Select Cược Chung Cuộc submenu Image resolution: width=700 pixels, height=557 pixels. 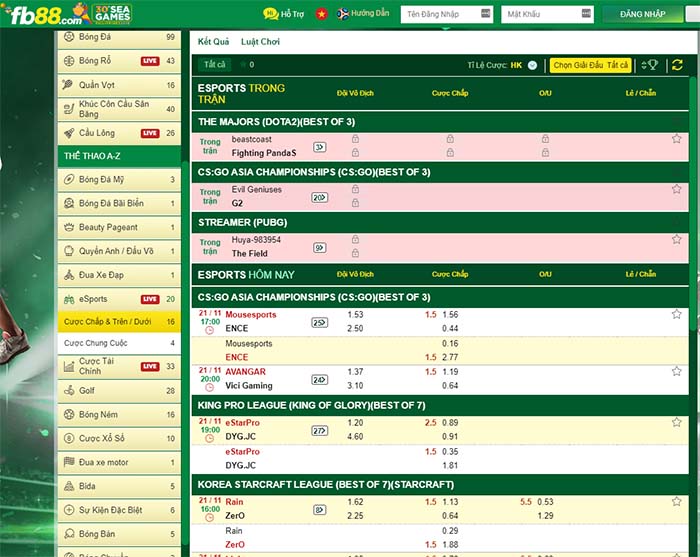pyautogui.click(x=119, y=343)
